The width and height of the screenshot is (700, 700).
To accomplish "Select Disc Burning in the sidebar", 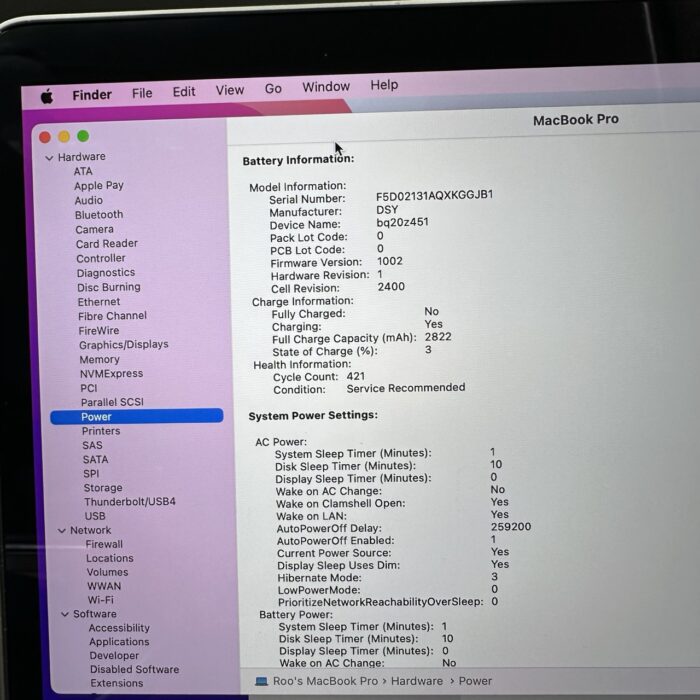I will point(109,287).
